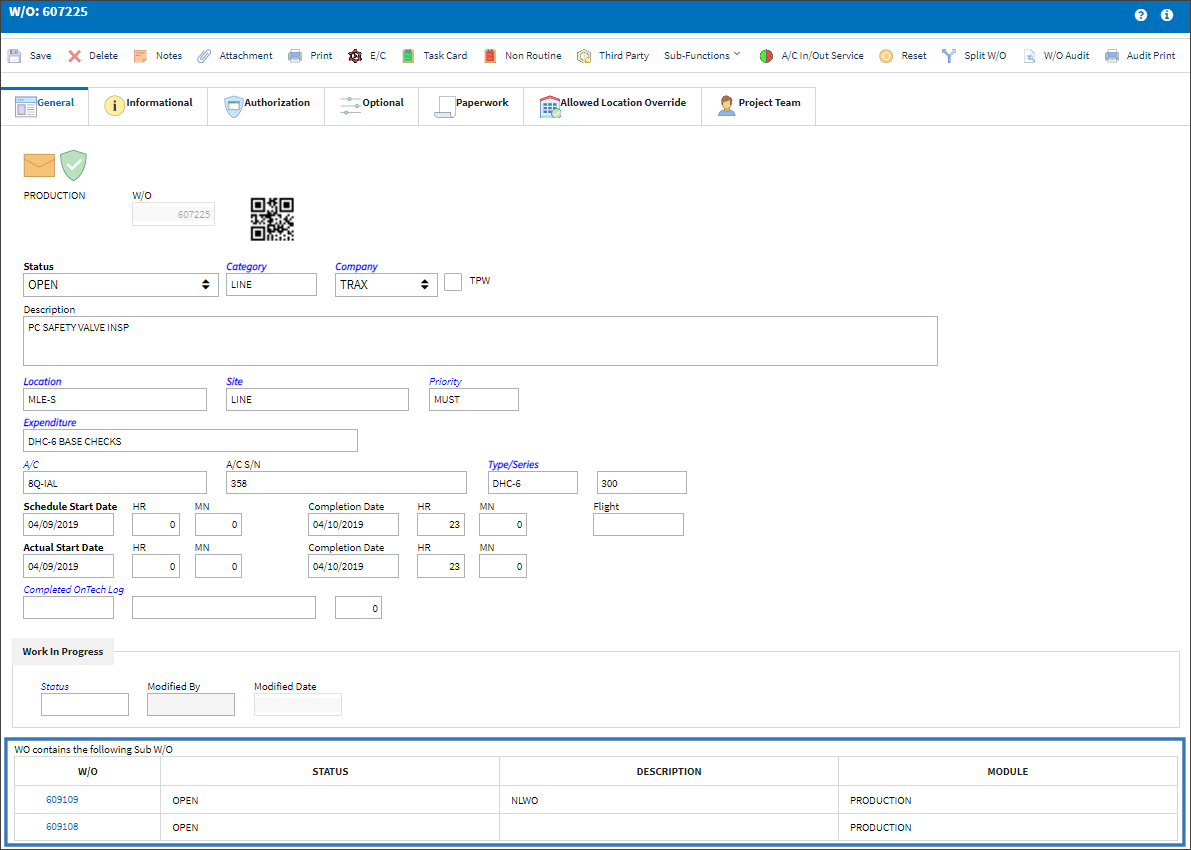The height and width of the screenshot is (850, 1191).
Task: Click the Actual Start Date field
Action: (x=68, y=566)
